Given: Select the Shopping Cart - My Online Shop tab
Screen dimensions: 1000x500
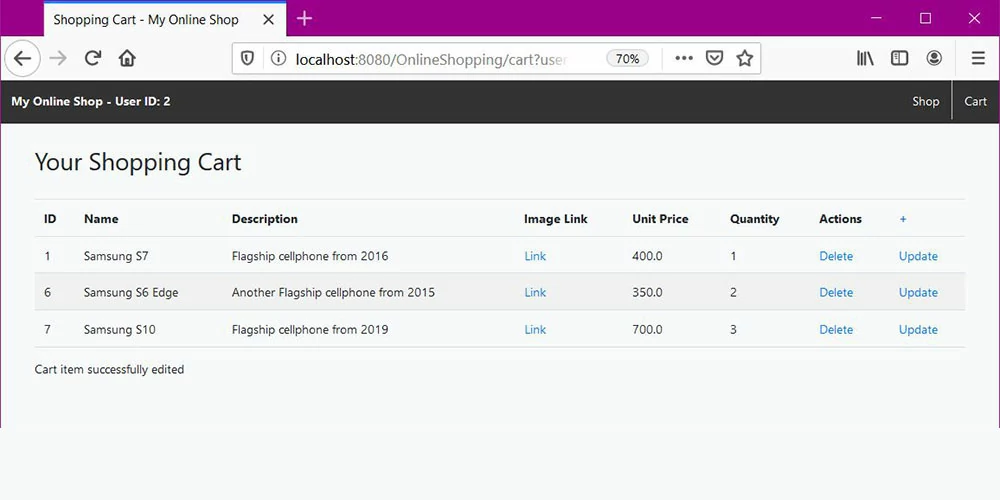Looking at the screenshot, I should [x=165, y=19].
